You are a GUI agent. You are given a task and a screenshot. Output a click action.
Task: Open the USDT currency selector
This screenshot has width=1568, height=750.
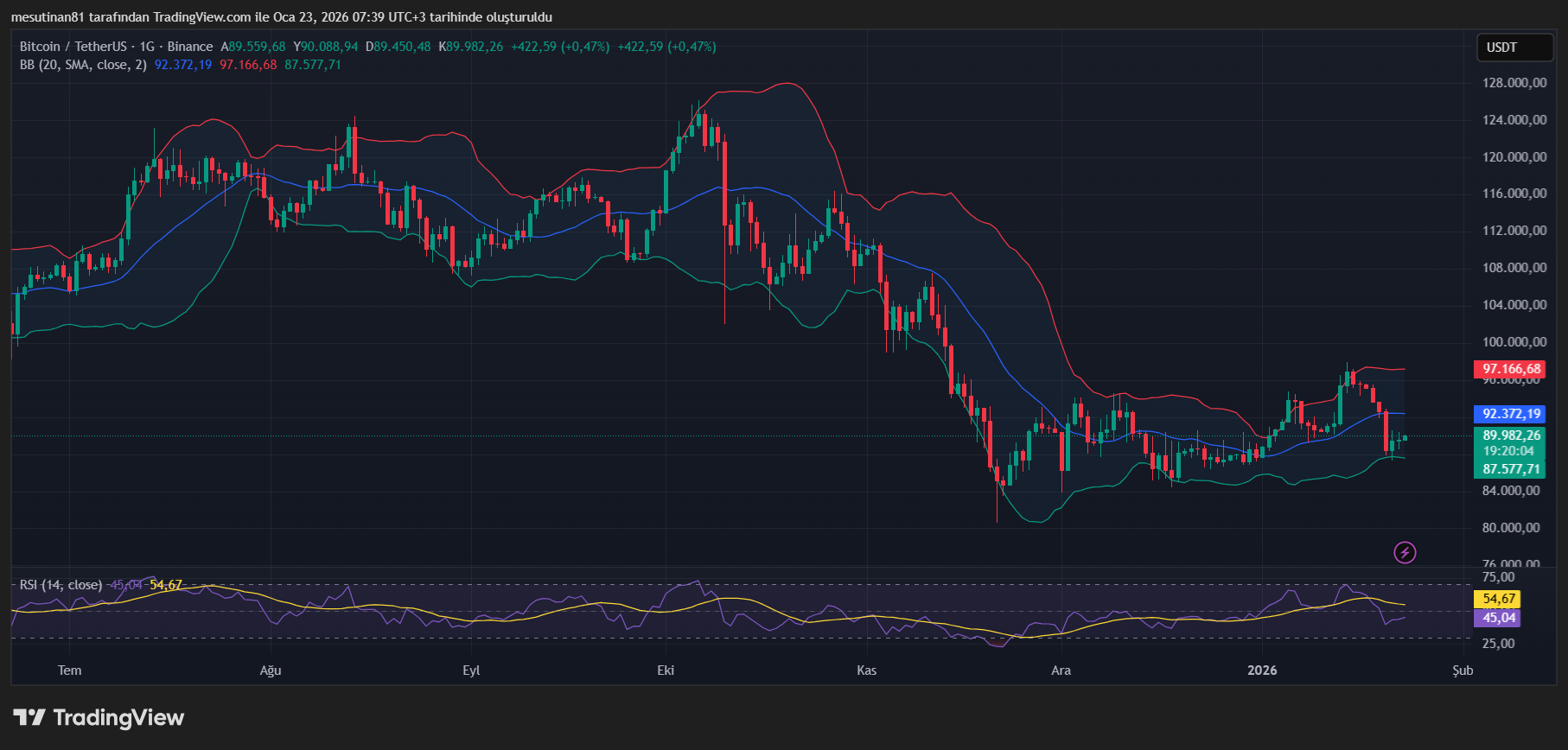(x=1514, y=48)
